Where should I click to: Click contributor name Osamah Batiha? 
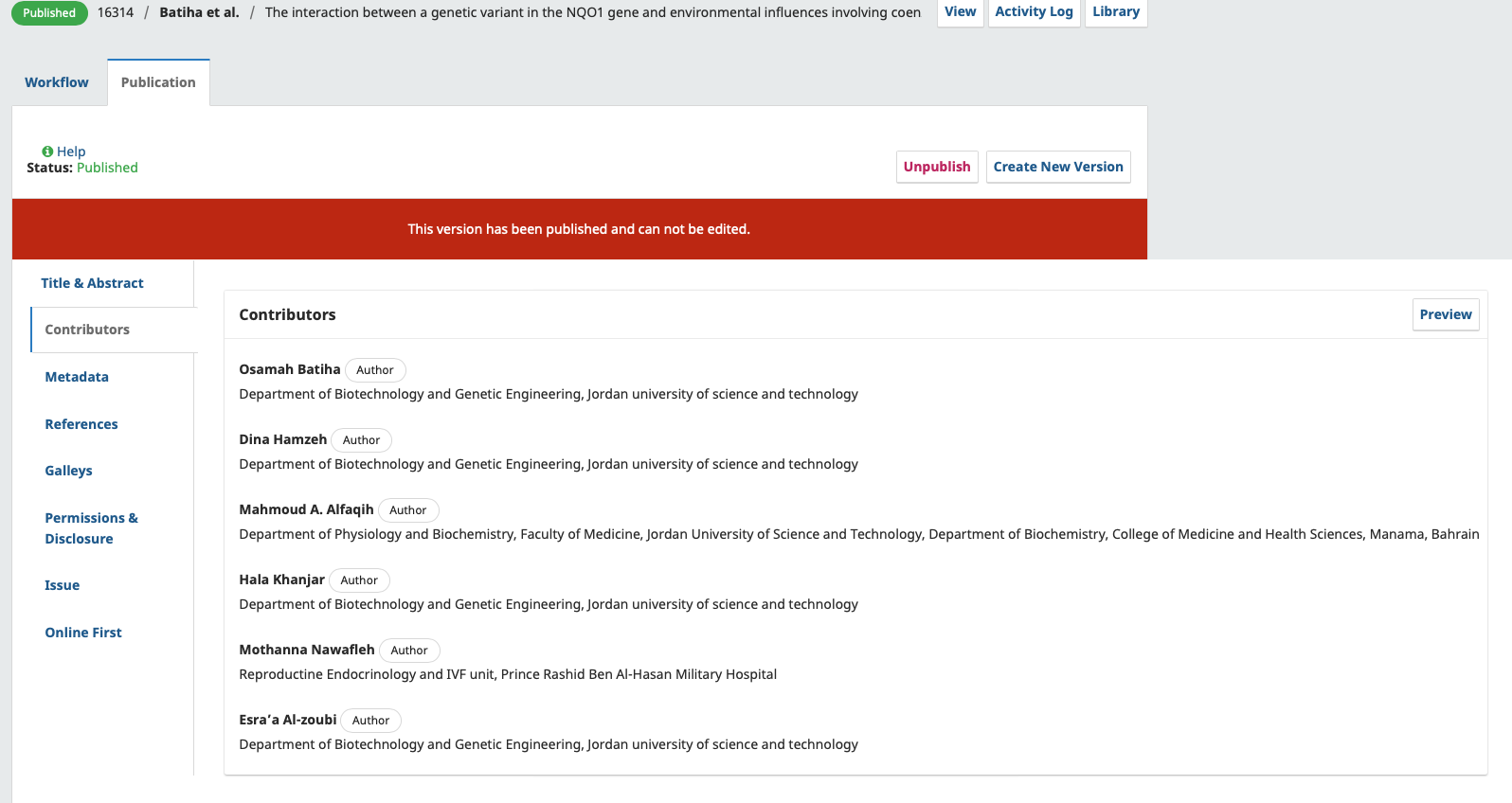[289, 369]
